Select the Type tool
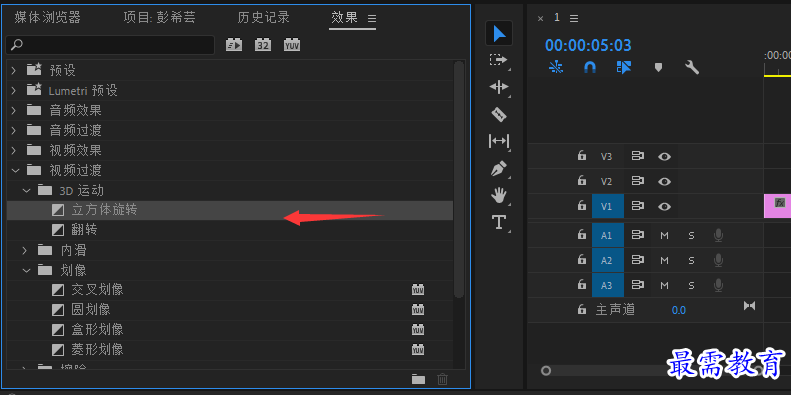This screenshot has width=791, height=395. coord(499,221)
